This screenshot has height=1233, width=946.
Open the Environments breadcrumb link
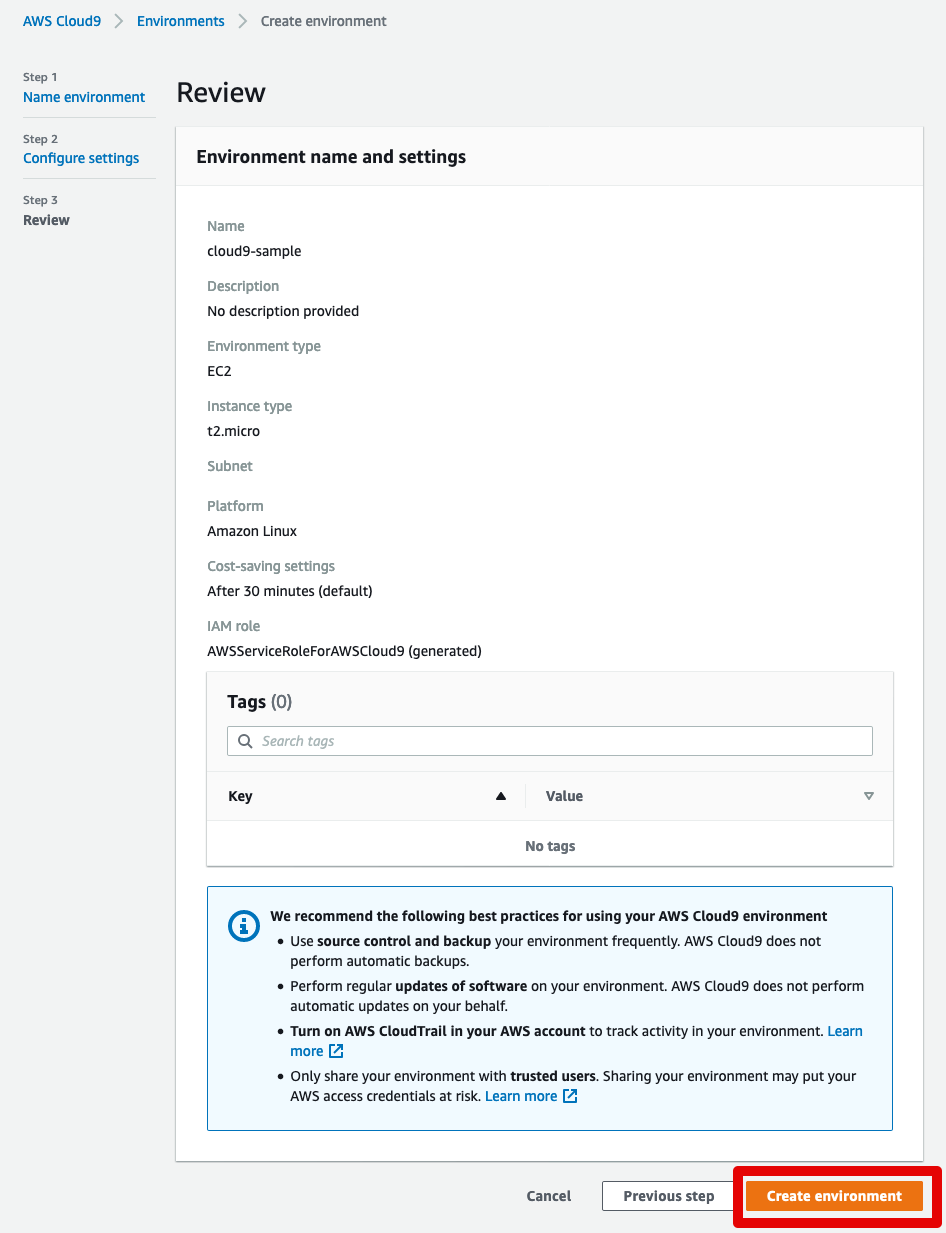[180, 20]
